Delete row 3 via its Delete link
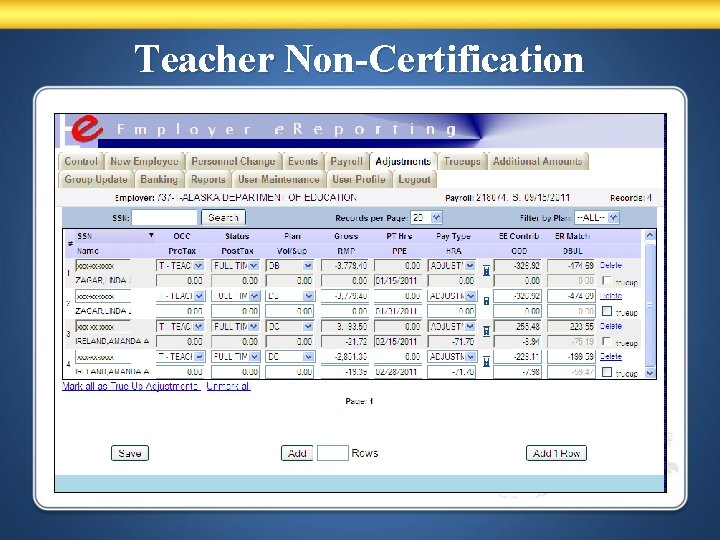720x540 pixels. (x=611, y=326)
